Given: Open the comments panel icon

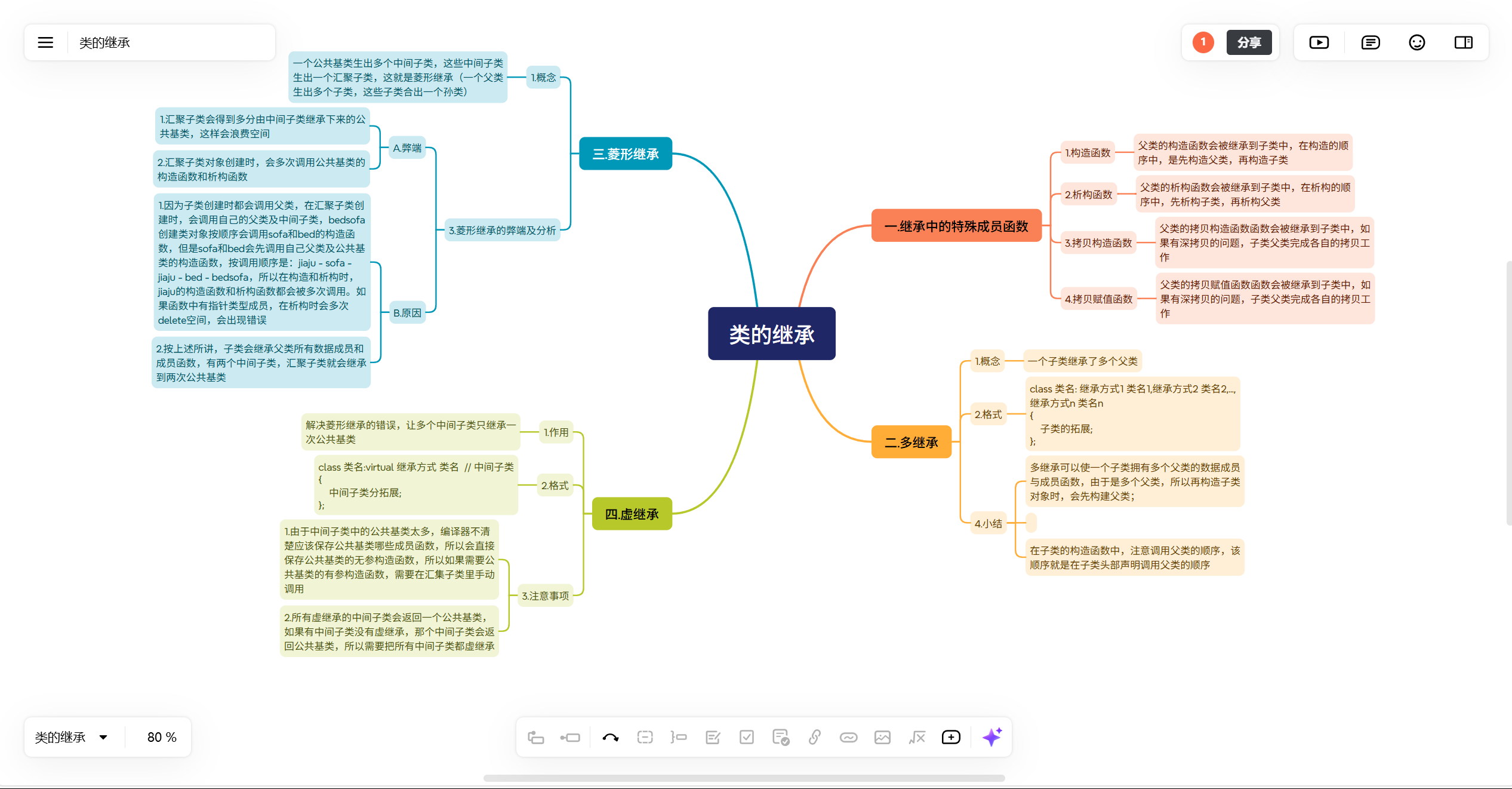Looking at the screenshot, I should pos(1371,42).
